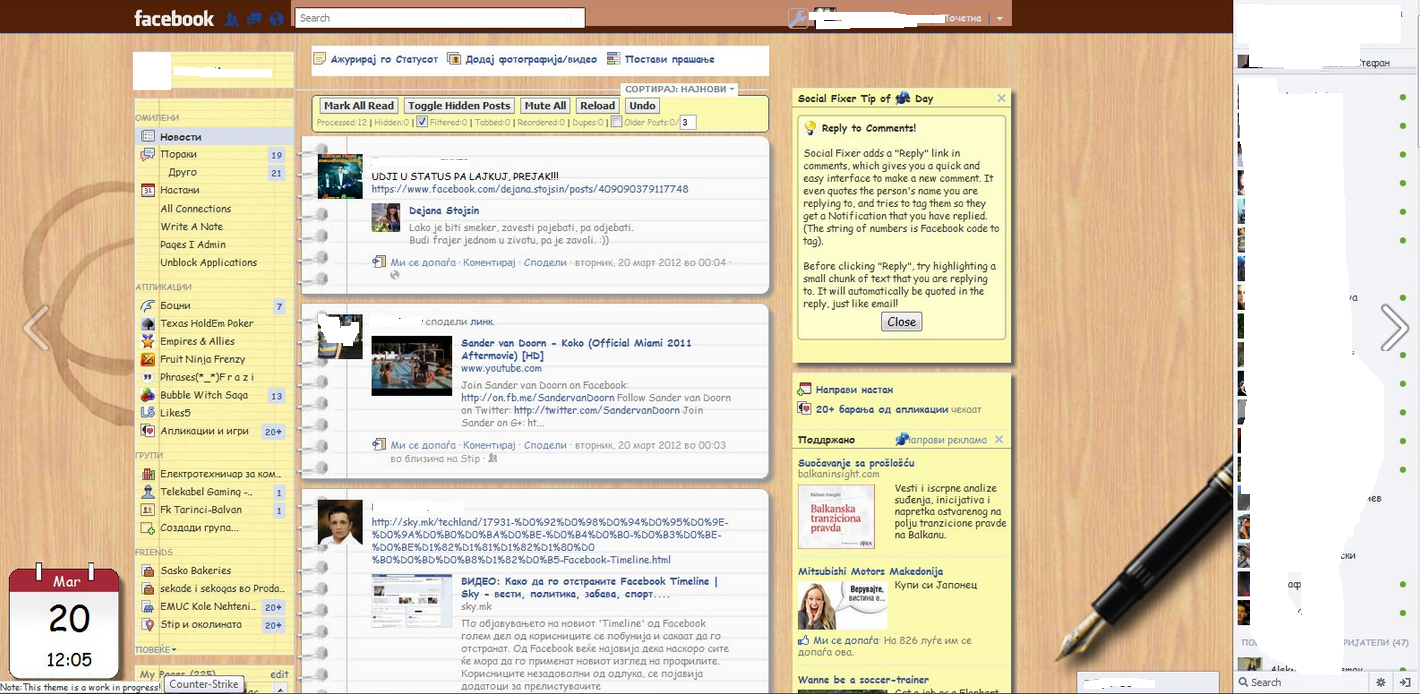Click the Направи настан event icon
This screenshot has width=1420, height=694.
pyautogui.click(x=804, y=389)
